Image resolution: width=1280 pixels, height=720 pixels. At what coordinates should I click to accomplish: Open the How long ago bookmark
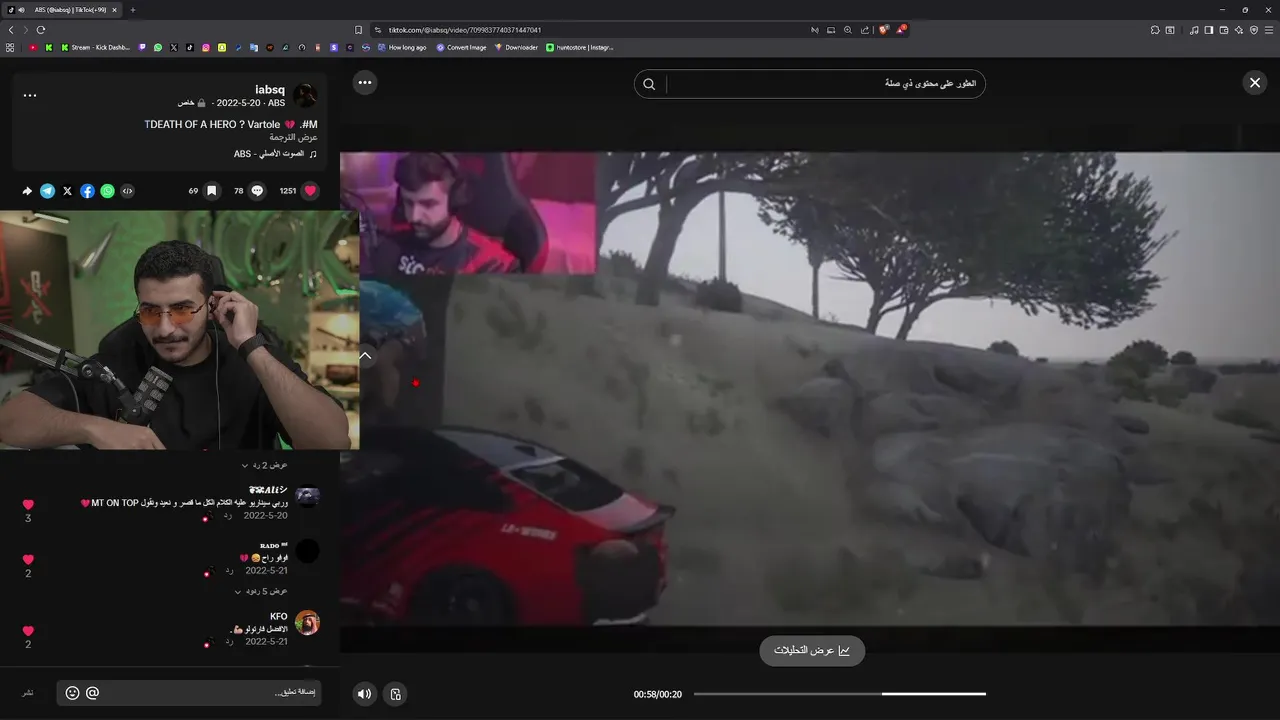[401, 47]
